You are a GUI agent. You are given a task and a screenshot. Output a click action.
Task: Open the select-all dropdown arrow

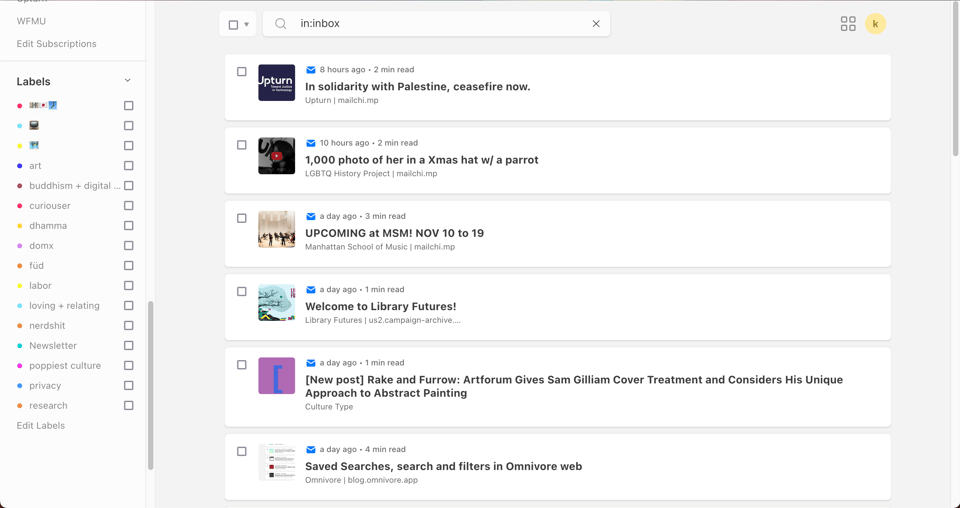tap(247, 24)
